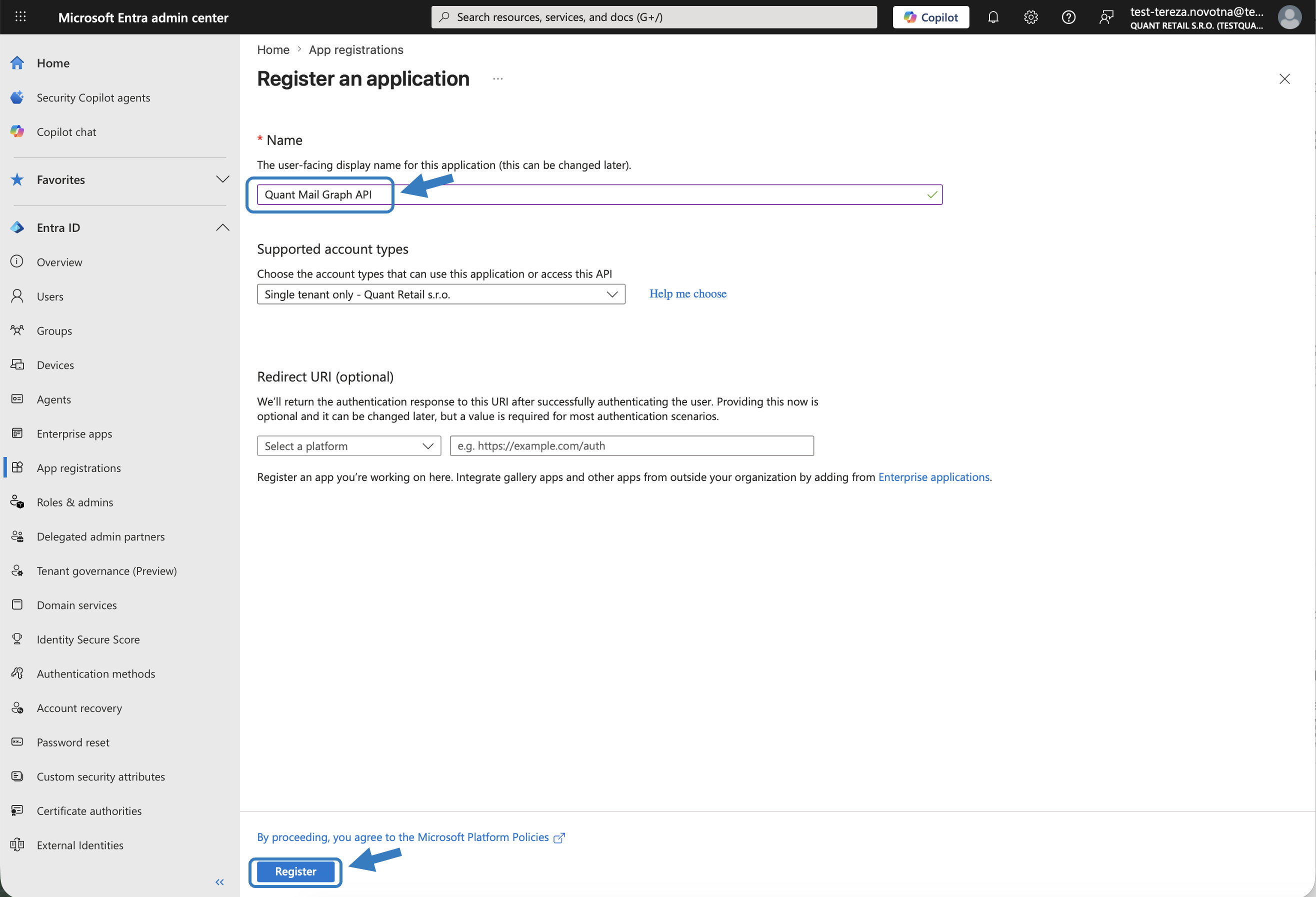Click the Register button
The height and width of the screenshot is (897, 1316).
pos(295,871)
